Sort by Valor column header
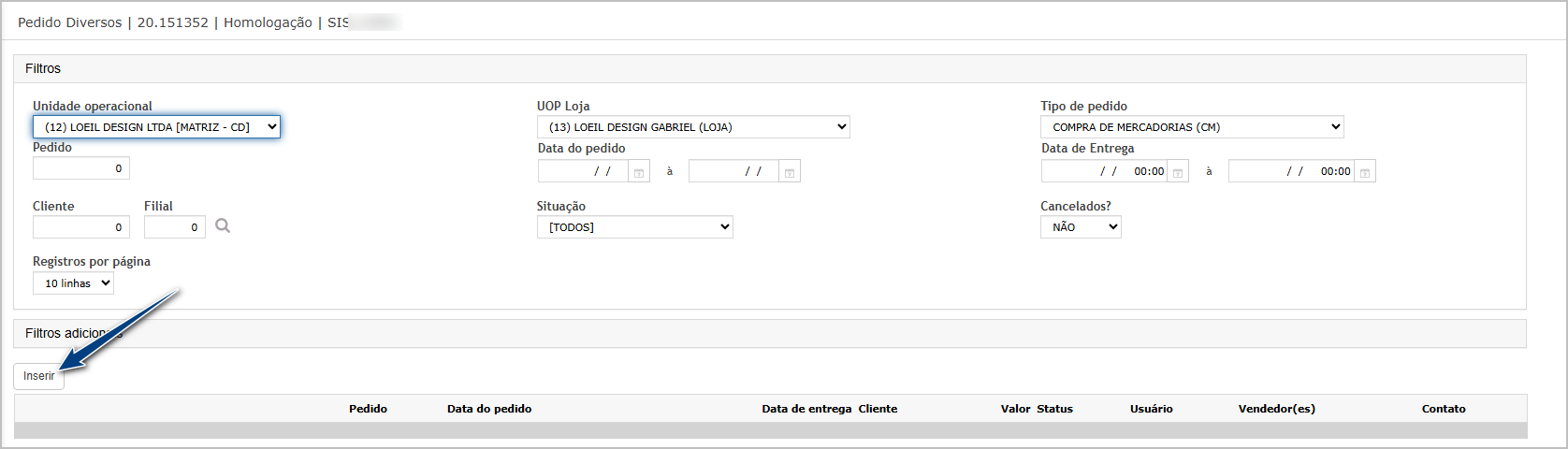 tap(1015, 409)
